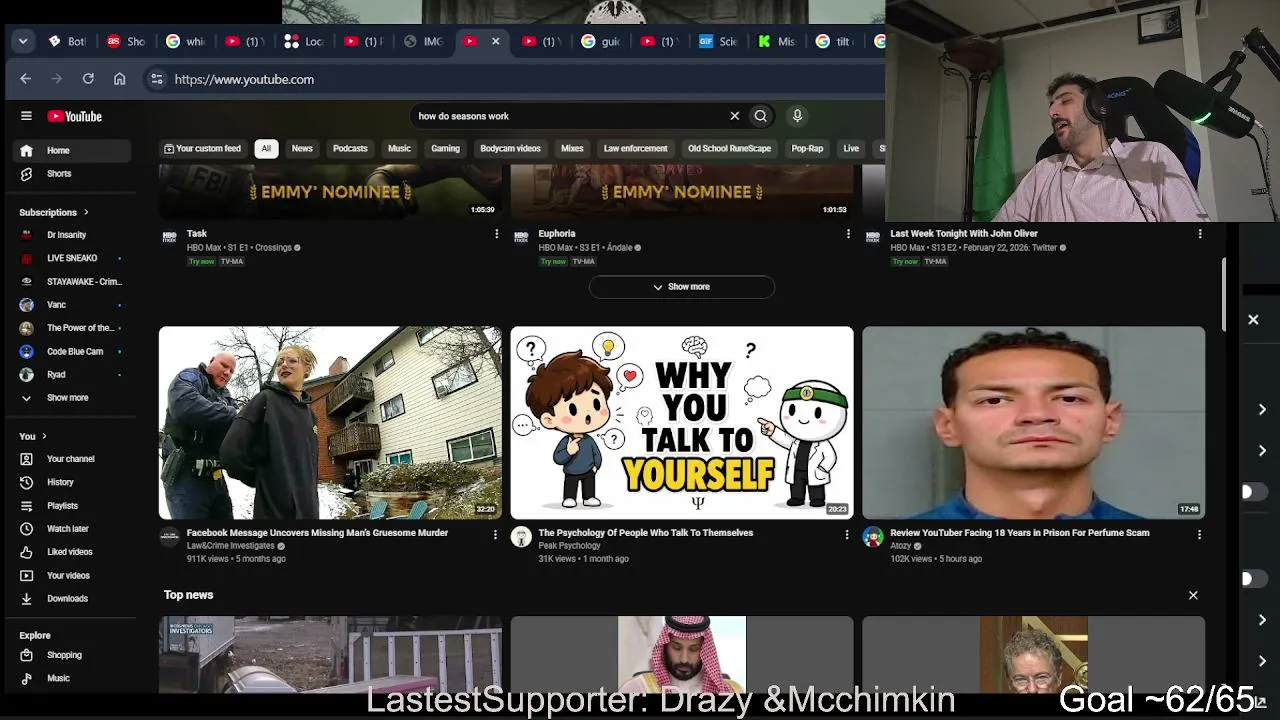Screen dimensions: 1280x720
Task: Start voice search with the microphone
Action: pyautogui.click(x=797, y=116)
